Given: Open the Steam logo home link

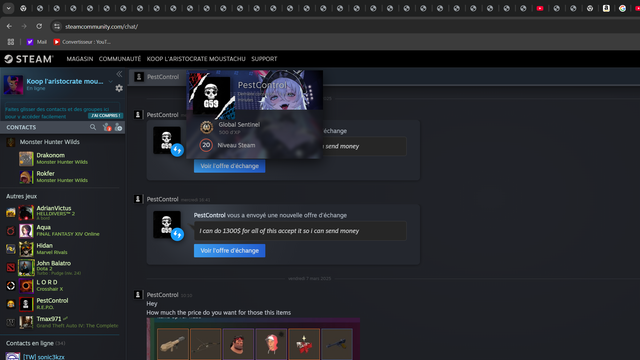Looking at the screenshot, I should click(x=29, y=59).
